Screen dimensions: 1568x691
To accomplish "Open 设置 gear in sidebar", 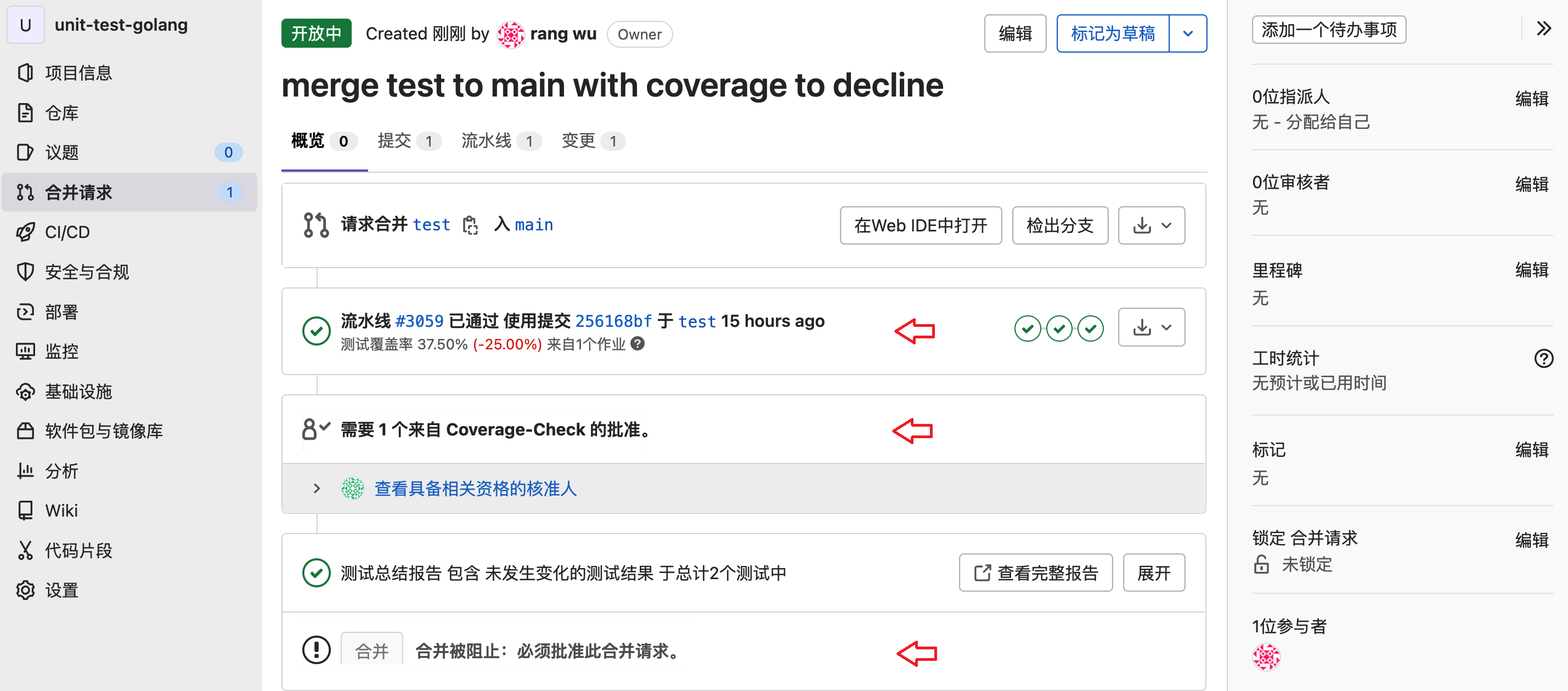I will coord(26,590).
